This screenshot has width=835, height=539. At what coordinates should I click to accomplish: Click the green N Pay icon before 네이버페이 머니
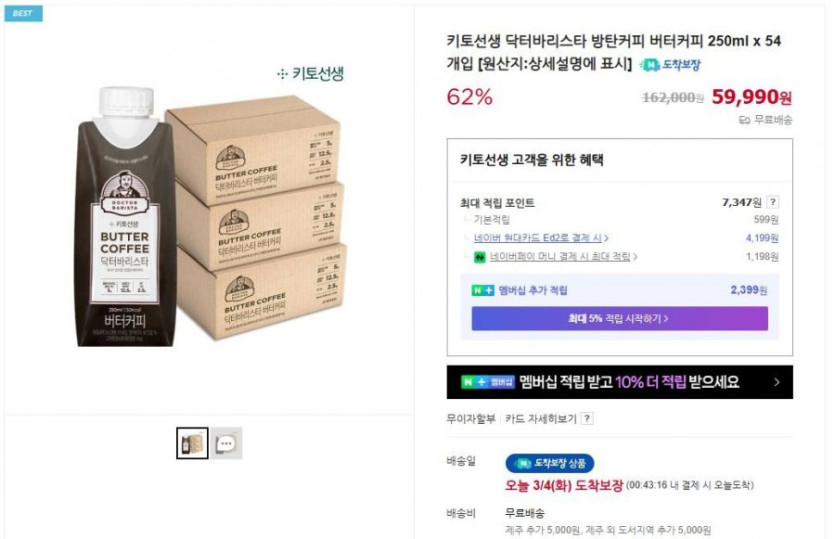point(479,257)
